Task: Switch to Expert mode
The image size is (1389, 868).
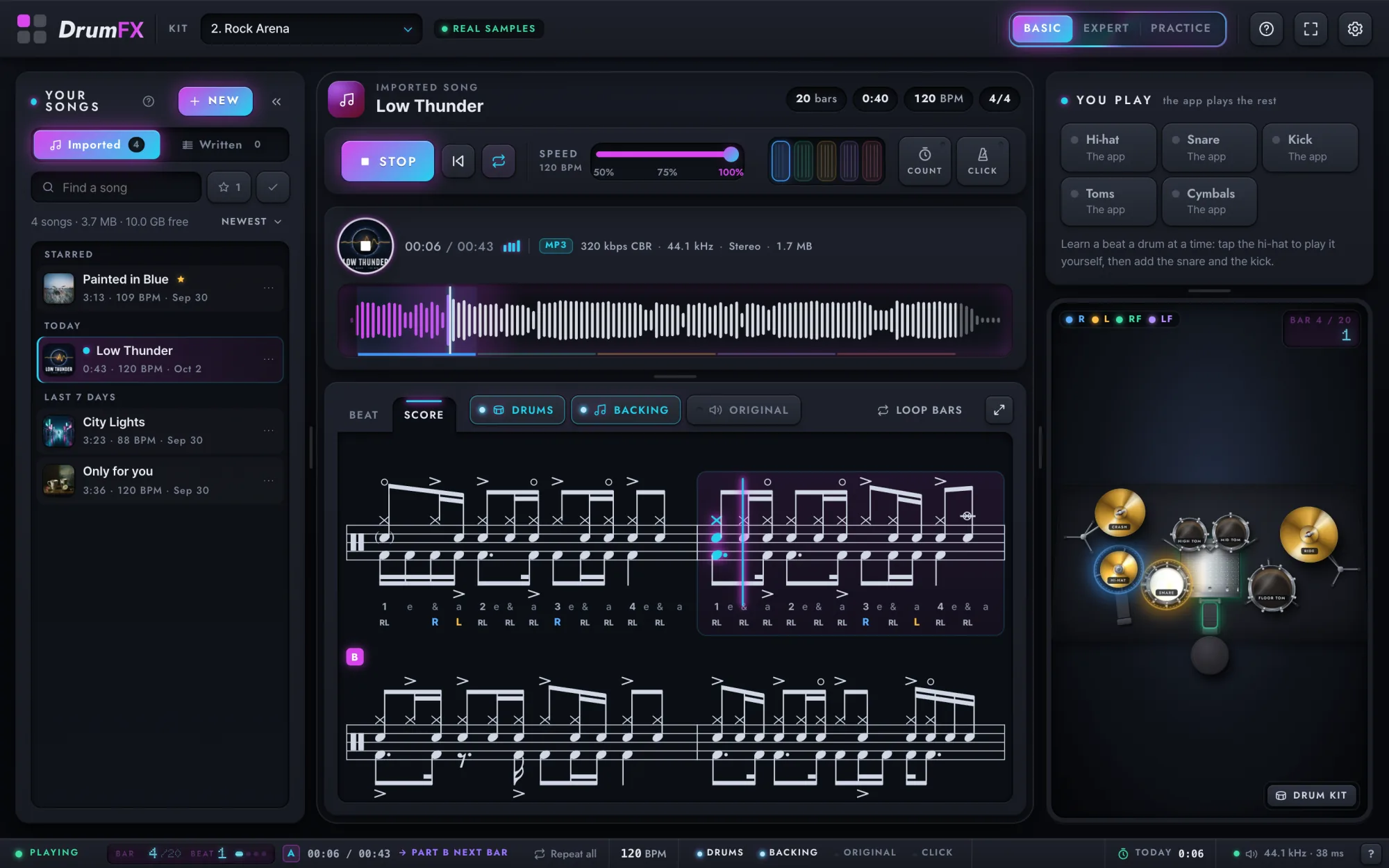Action: click(x=1106, y=28)
